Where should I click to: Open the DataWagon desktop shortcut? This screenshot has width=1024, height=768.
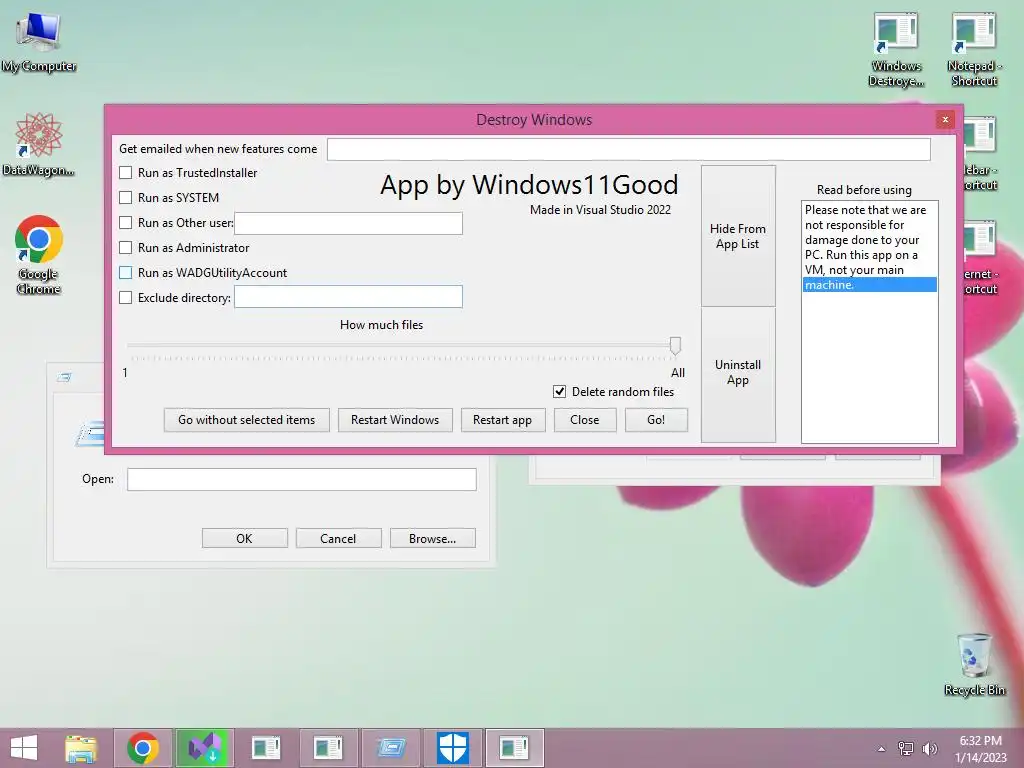click(39, 145)
